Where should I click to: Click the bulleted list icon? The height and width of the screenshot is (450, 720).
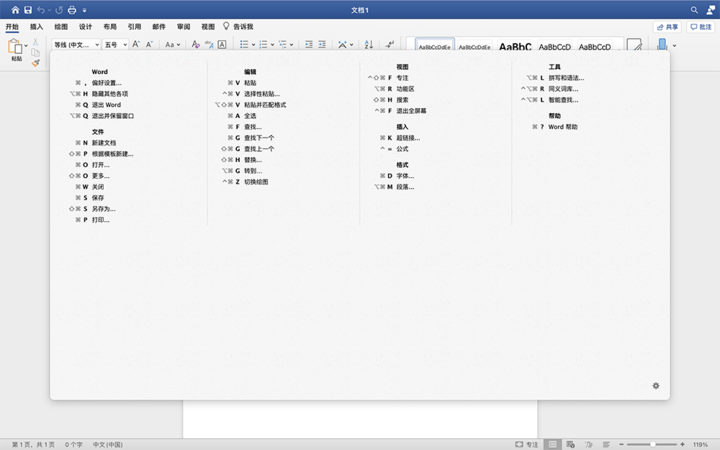tap(244, 45)
